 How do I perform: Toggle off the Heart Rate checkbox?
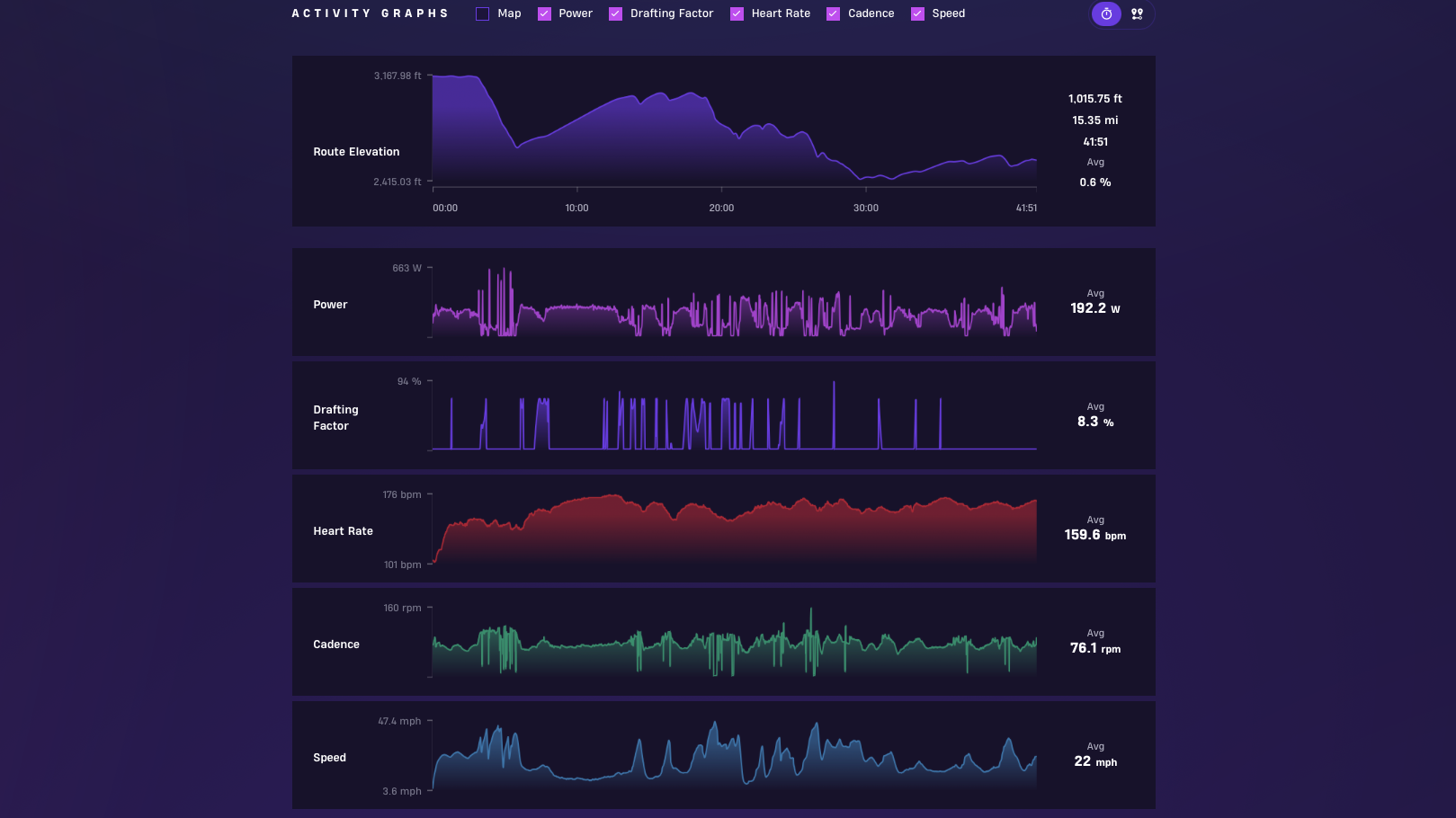tap(737, 13)
